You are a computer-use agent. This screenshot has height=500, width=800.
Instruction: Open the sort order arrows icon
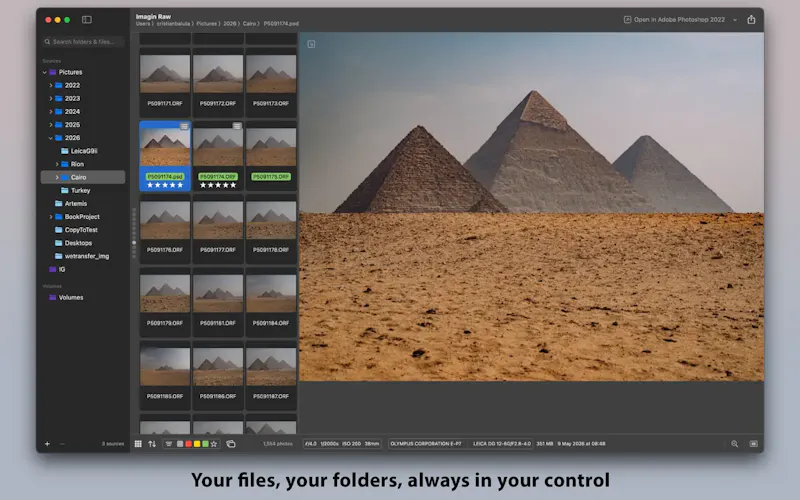coord(152,444)
